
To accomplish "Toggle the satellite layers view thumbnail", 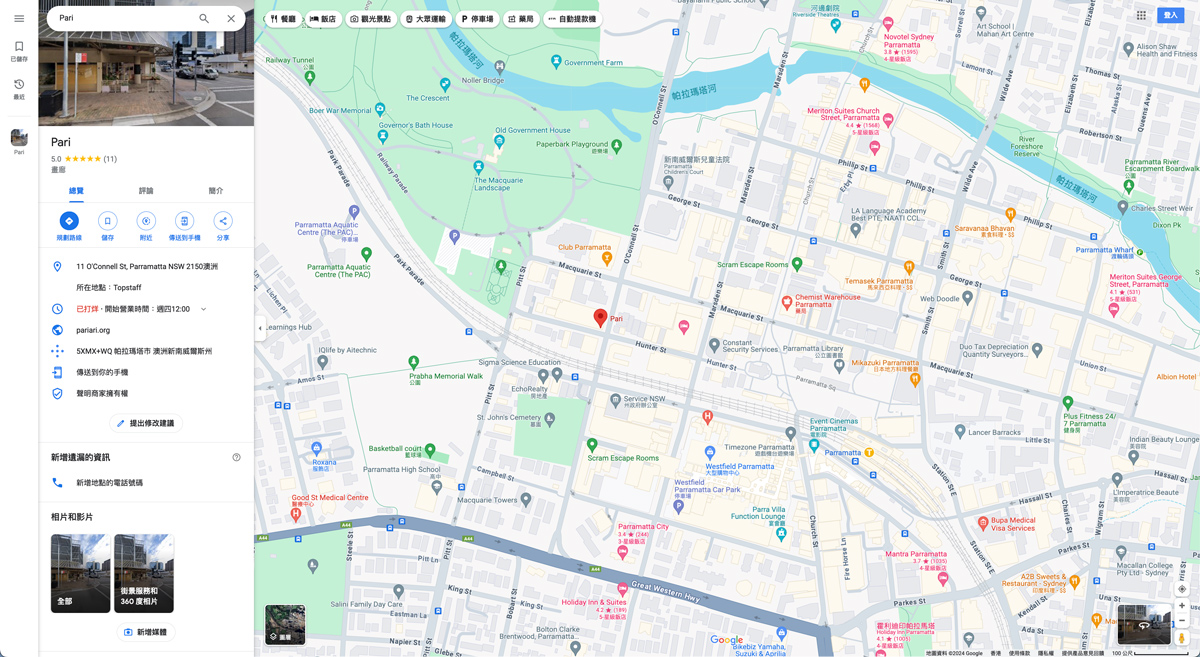I will click(285, 624).
